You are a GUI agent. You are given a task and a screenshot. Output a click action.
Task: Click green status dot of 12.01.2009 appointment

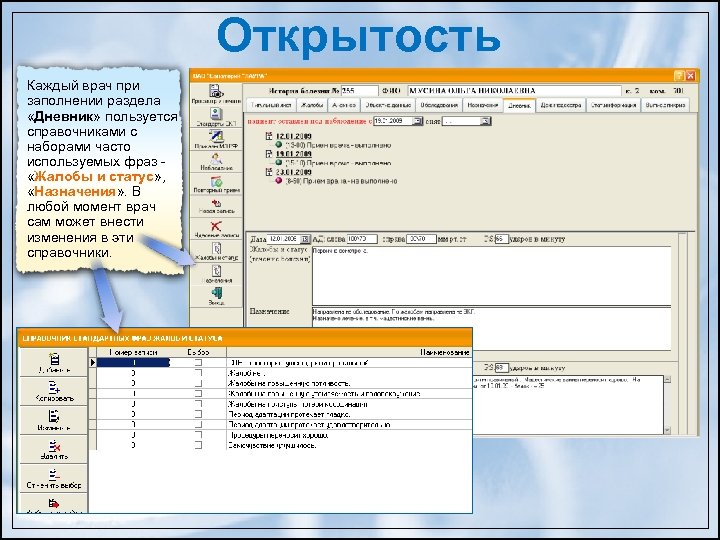click(x=279, y=145)
